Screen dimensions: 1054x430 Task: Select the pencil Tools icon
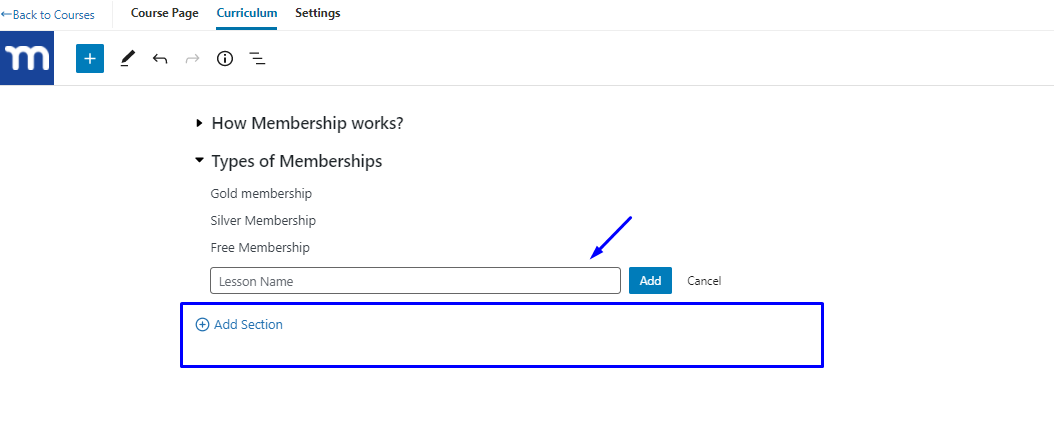click(x=127, y=58)
